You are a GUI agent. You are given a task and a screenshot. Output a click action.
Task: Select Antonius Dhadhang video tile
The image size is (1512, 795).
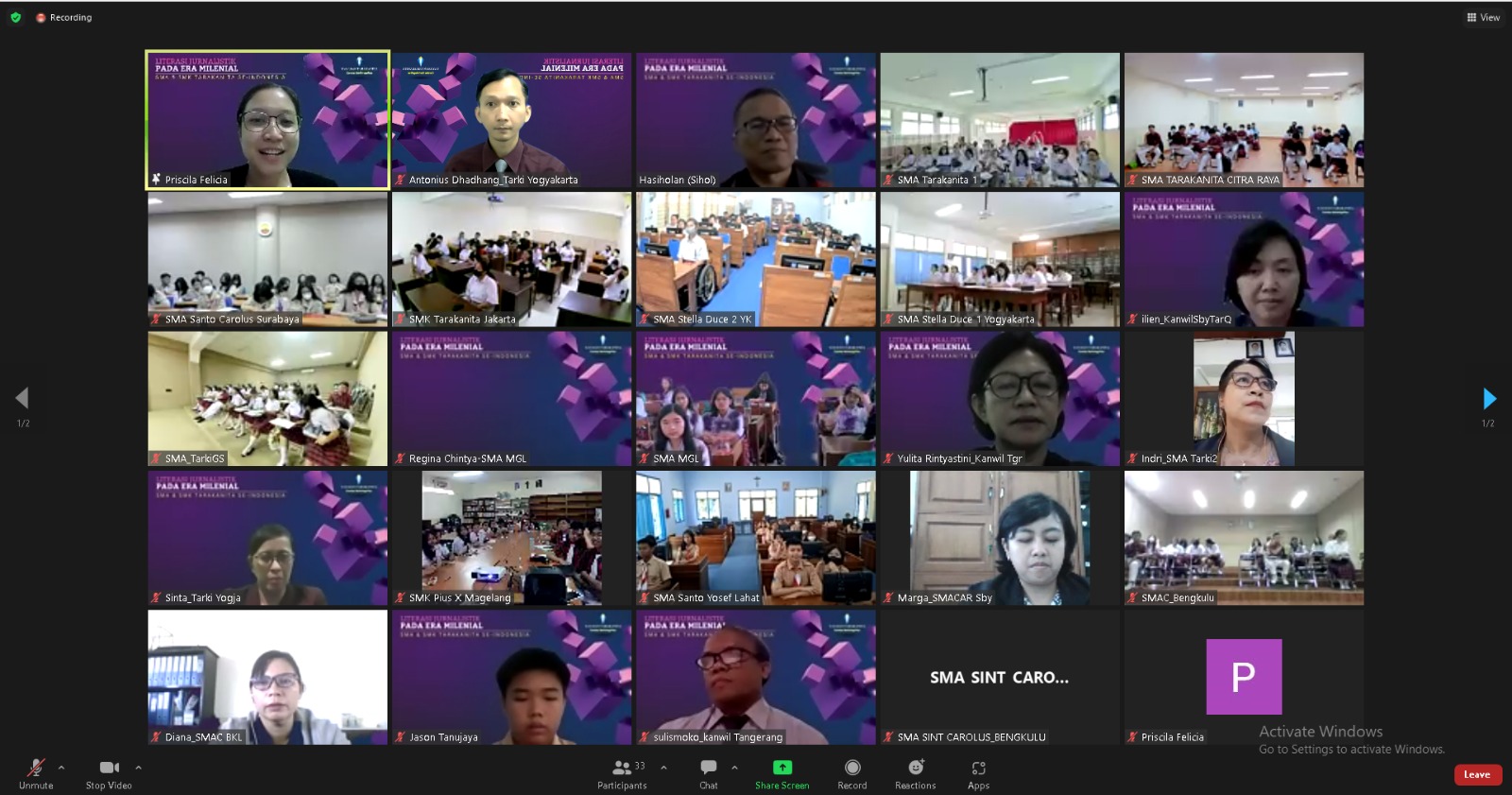[x=511, y=120]
